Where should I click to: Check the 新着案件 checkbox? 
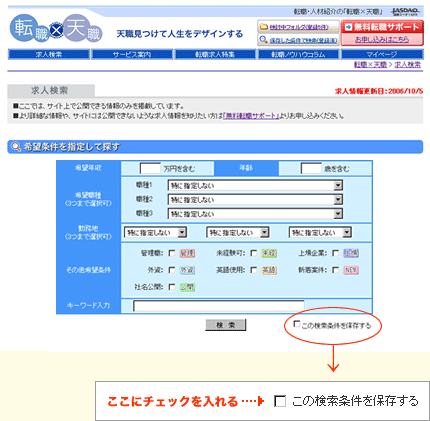[336, 270]
